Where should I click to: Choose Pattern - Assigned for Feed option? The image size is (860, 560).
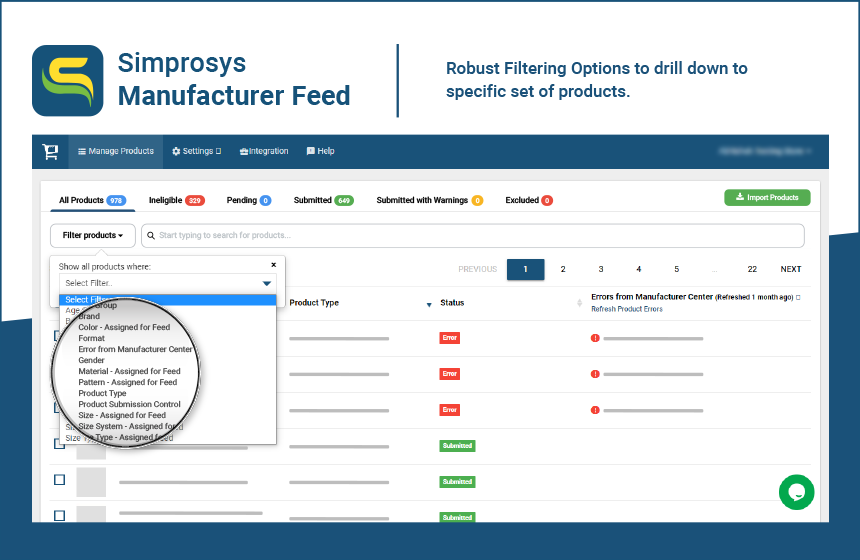[x=128, y=382]
